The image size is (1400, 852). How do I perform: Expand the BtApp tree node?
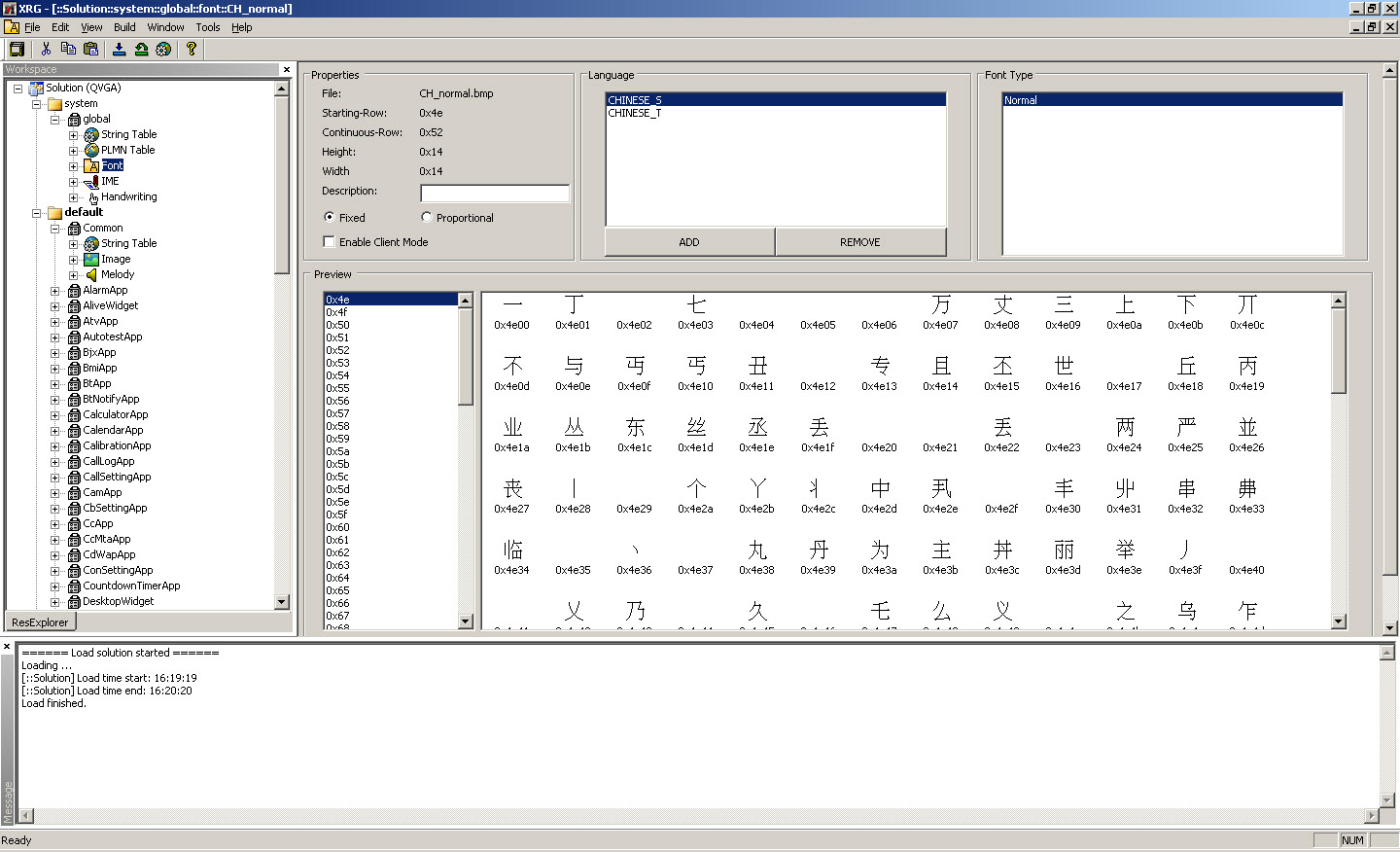pyautogui.click(x=54, y=383)
